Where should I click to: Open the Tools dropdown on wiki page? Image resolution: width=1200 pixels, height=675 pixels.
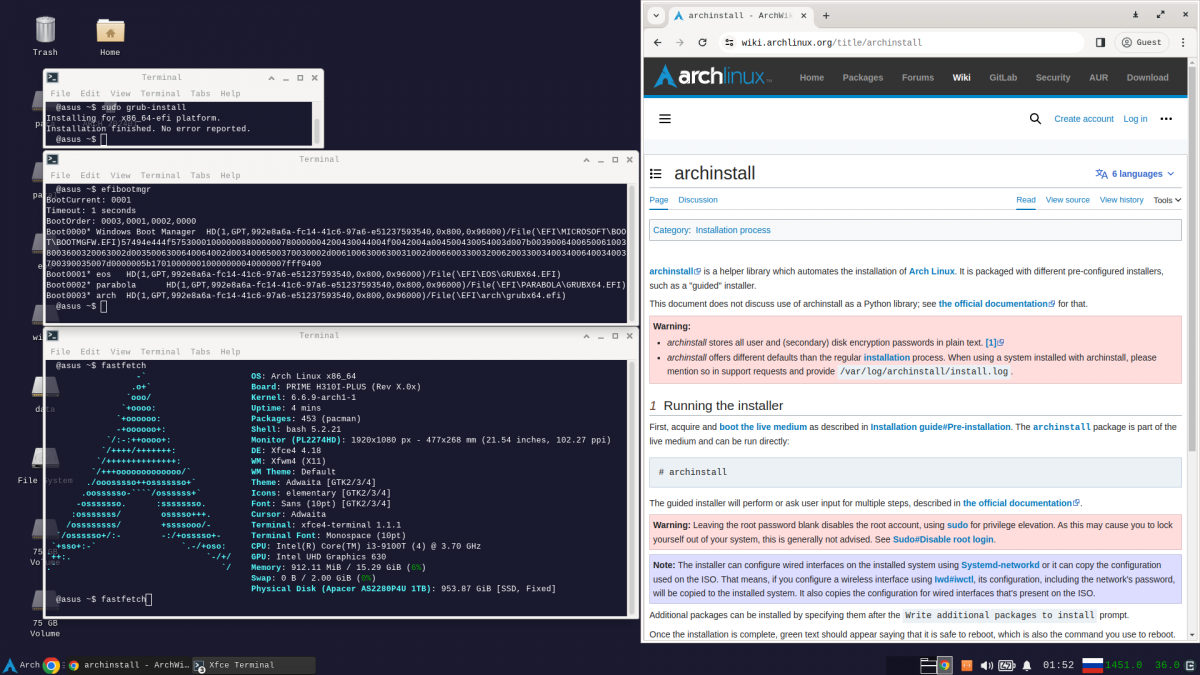(x=1167, y=200)
